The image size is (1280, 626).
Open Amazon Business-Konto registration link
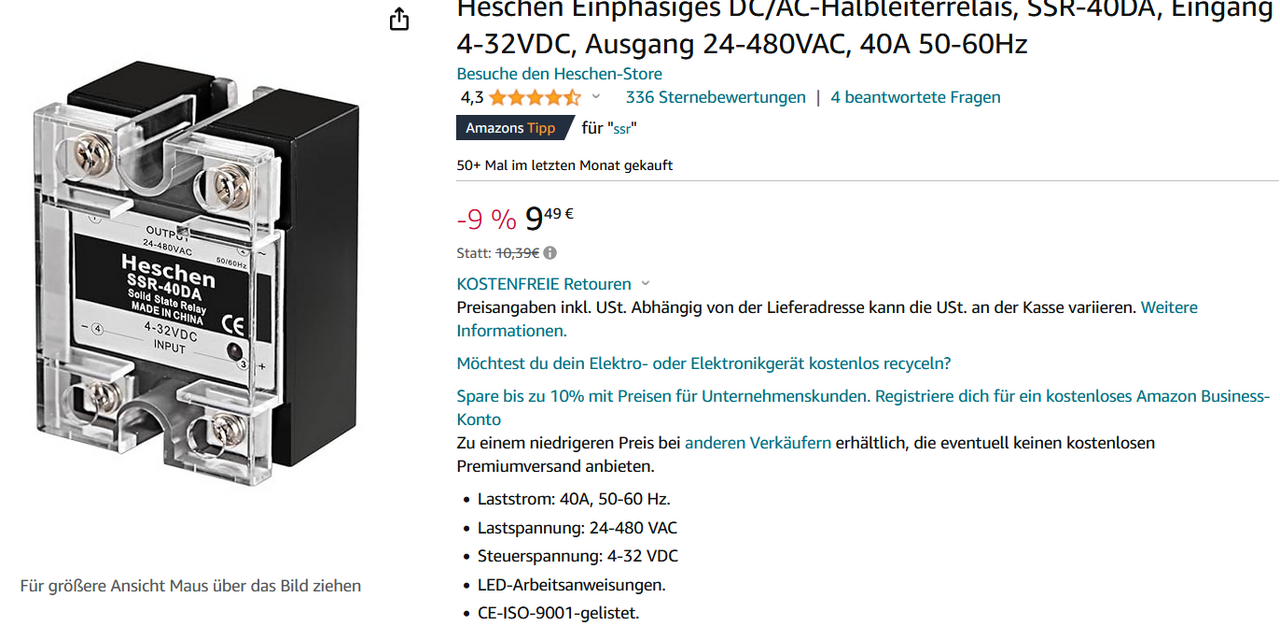(863, 408)
